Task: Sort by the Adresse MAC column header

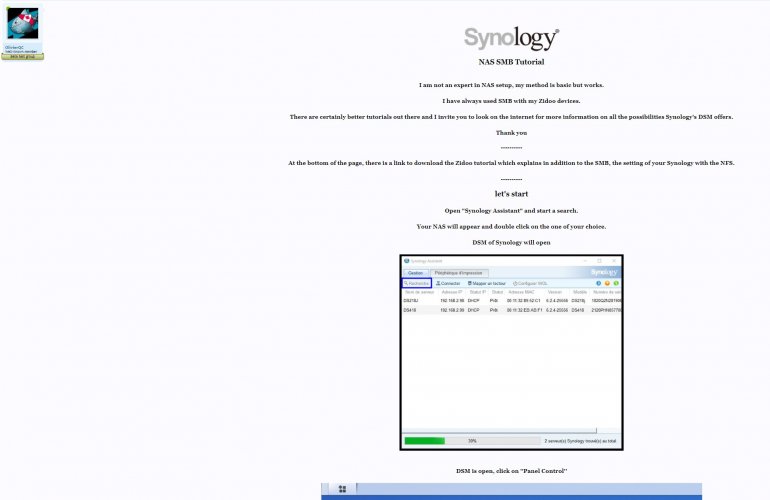Action: 521,292
